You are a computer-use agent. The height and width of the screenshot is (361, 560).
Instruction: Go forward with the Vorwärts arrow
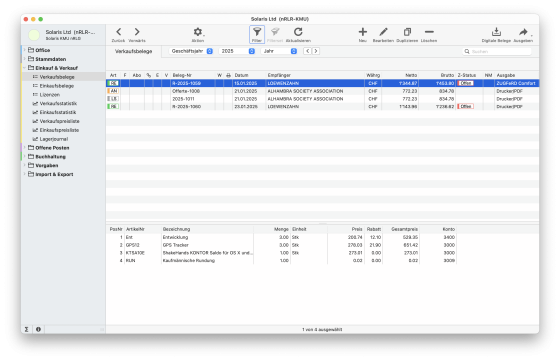tap(137, 32)
